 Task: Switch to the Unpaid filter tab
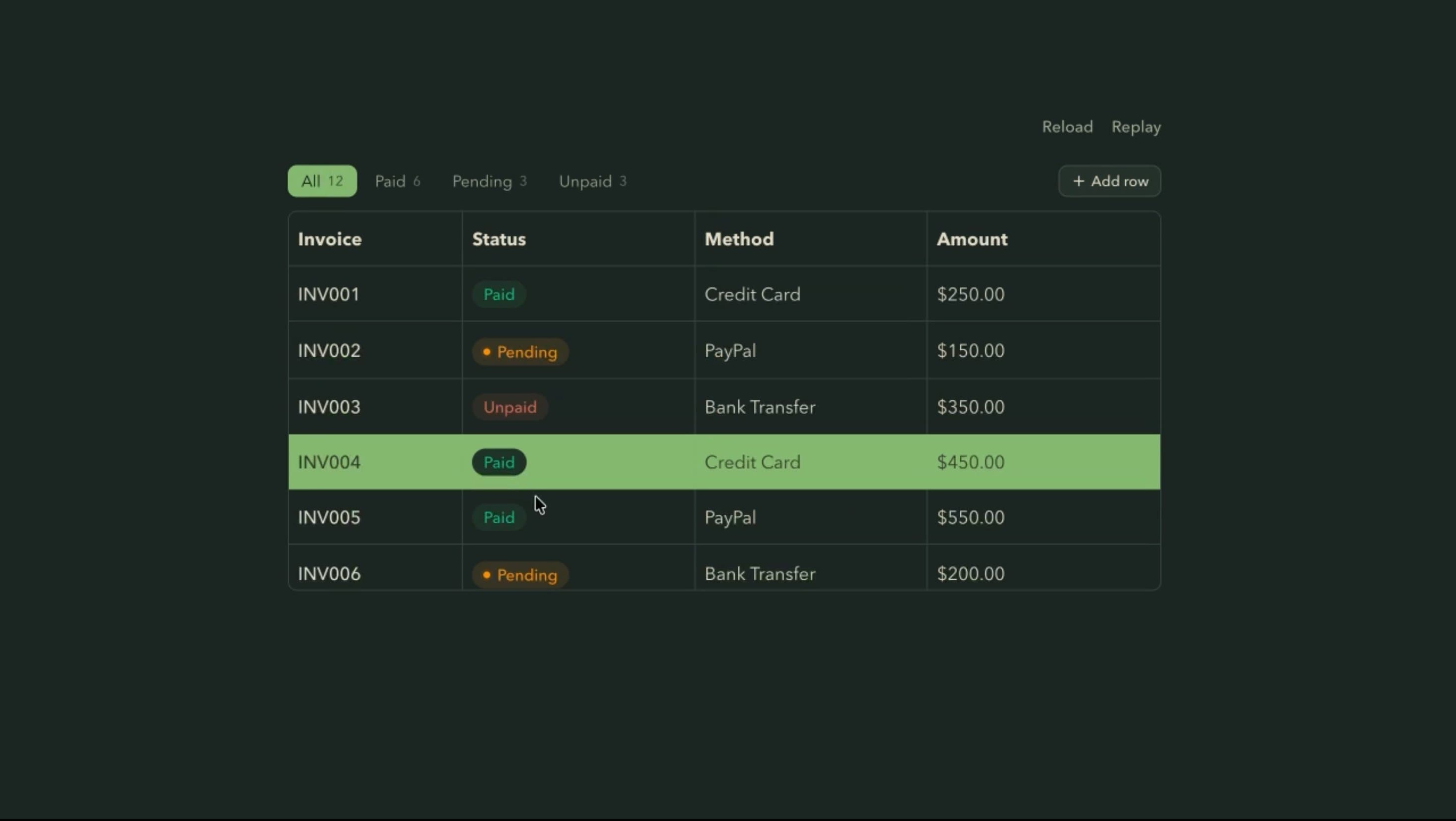click(592, 181)
